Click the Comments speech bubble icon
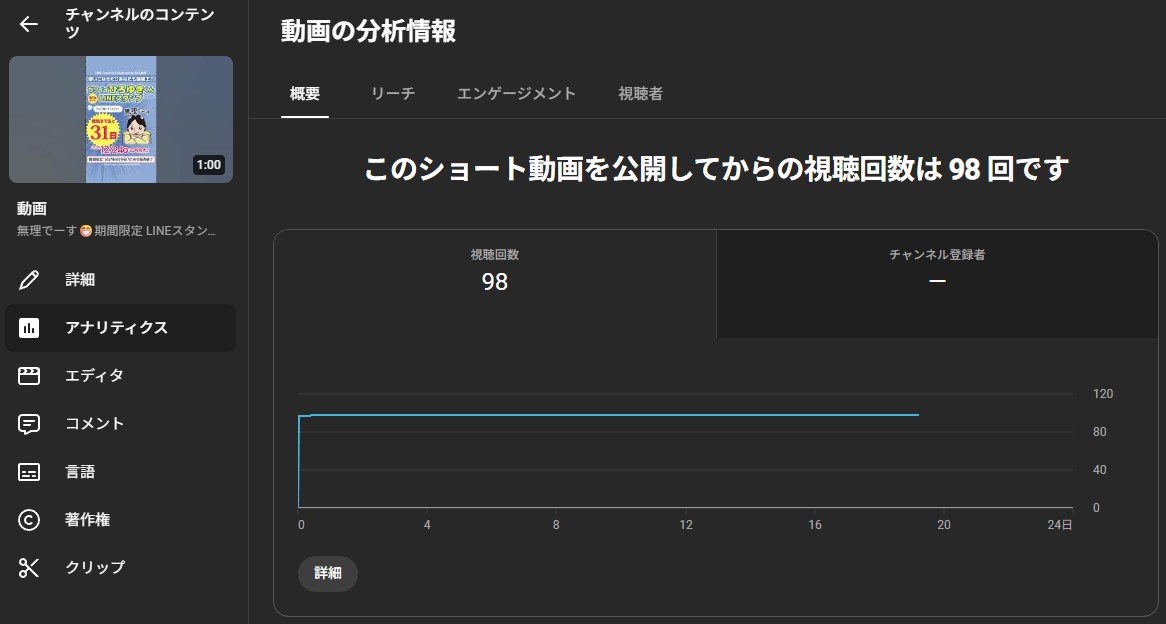Viewport: 1166px width, 624px height. point(29,424)
